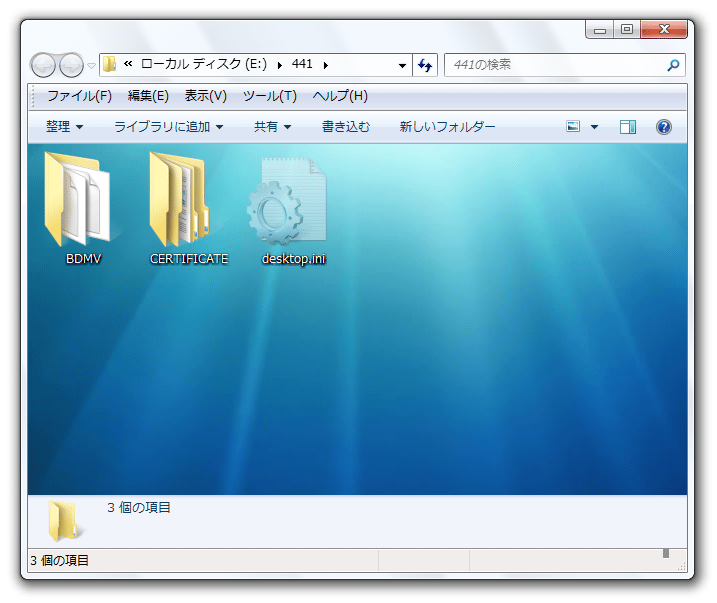Click the Back navigation arrow
Viewport: 717px width, 603px height.
43,65
